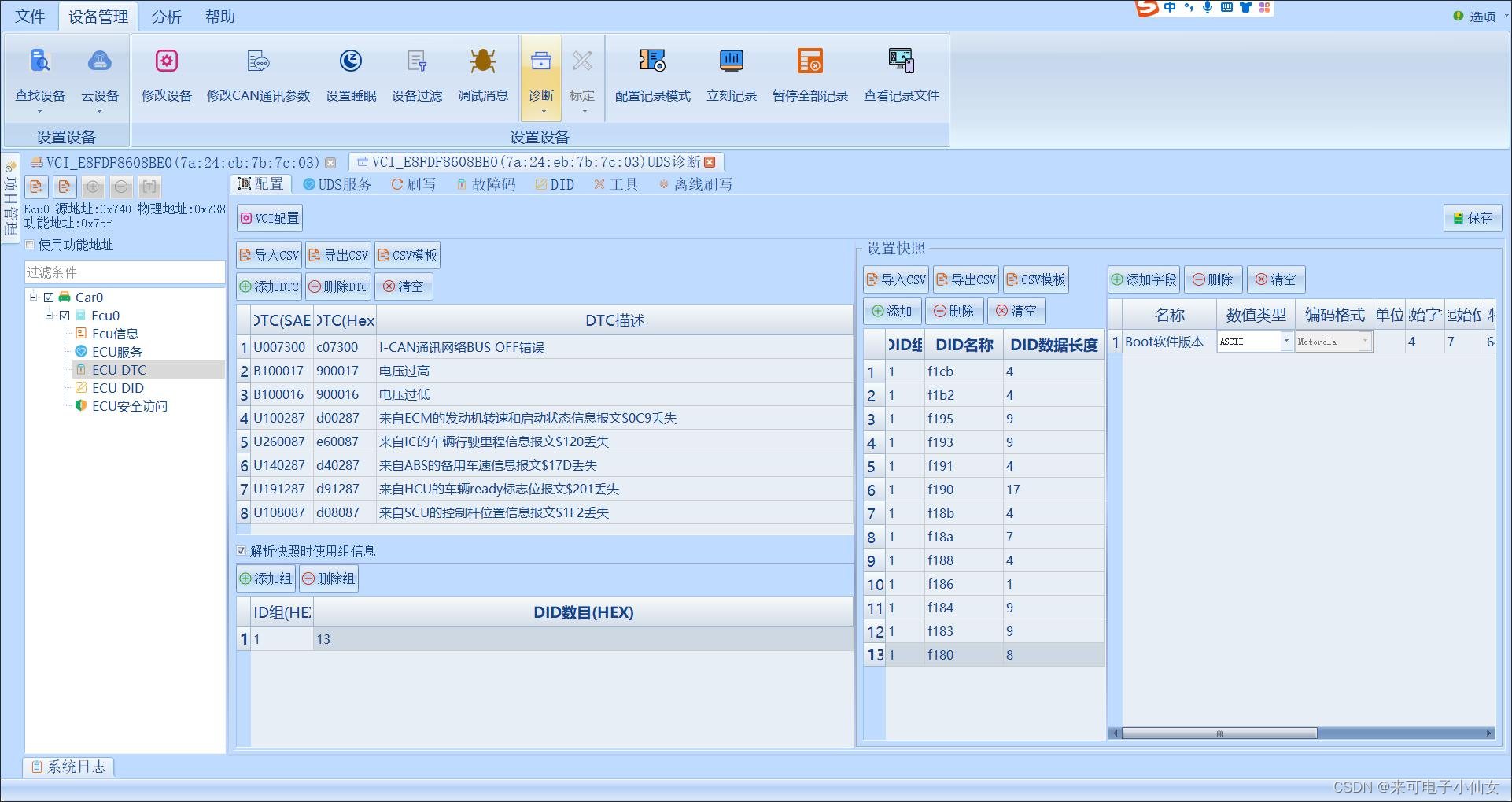Click the 标定 calibration icon

pos(582,75)
